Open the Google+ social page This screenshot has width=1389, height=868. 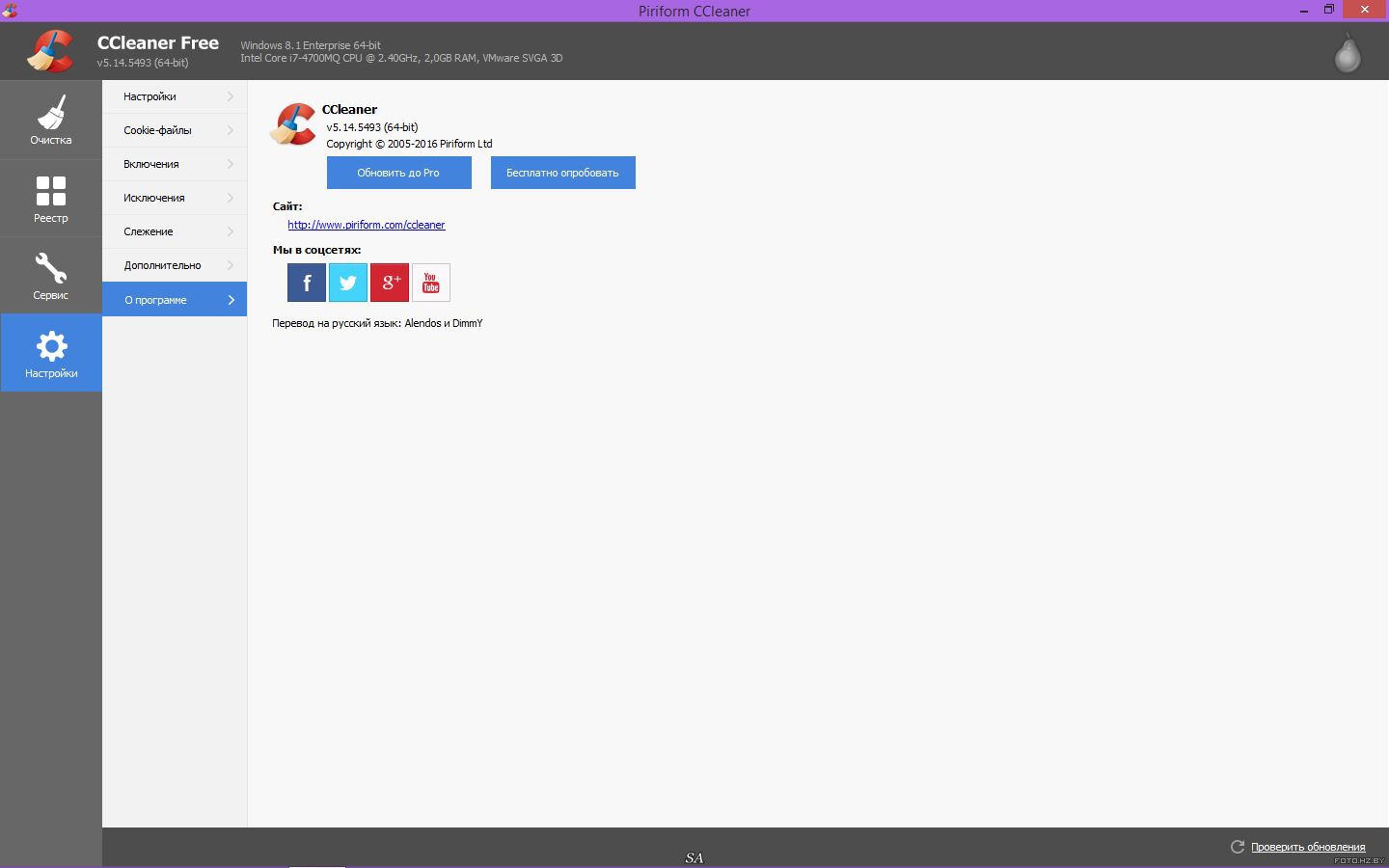(x=390, y=283)
